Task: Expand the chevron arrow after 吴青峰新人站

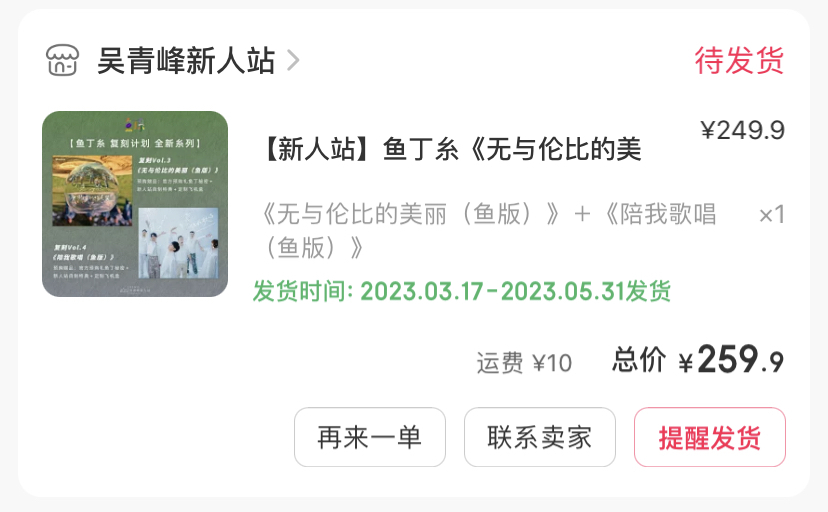Action: pyautogui.click(x=293, y=60)
